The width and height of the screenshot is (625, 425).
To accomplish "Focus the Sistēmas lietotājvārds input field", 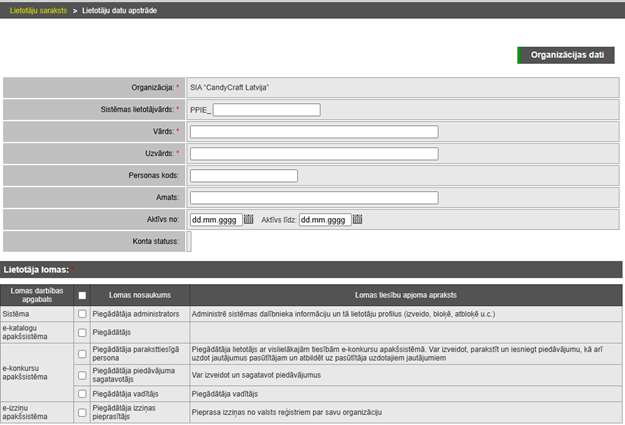I will coord(266,110).
